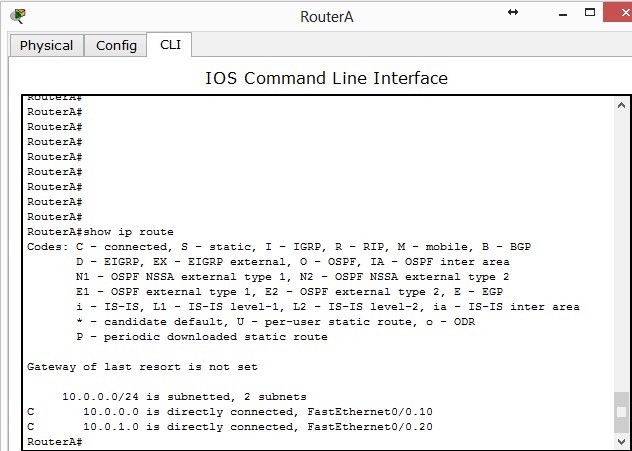Screen dimensions: 632x451
Task: Click the RouterA window title text
Action: [327, 17]
